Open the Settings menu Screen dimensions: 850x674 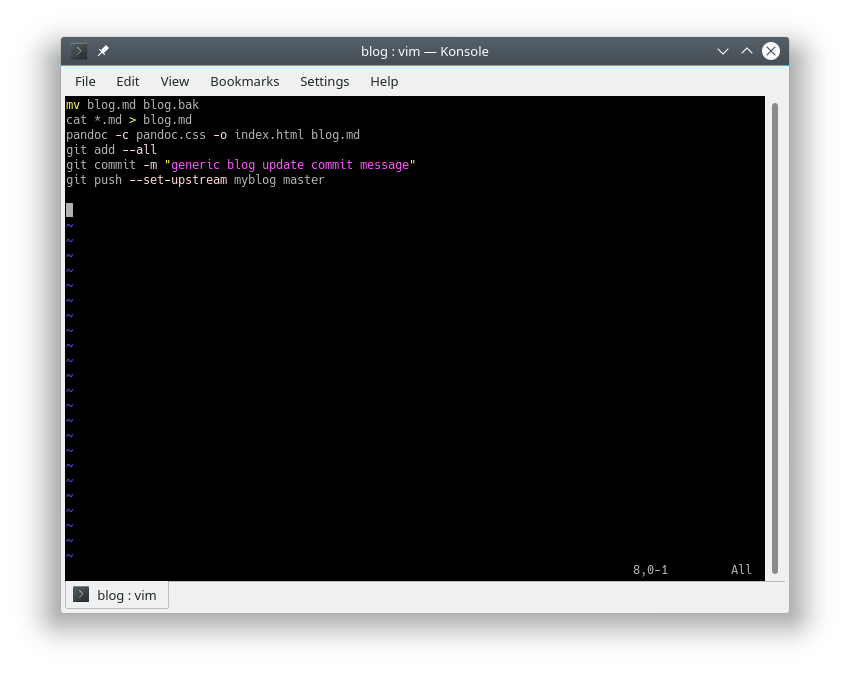(x=325, y=81)
